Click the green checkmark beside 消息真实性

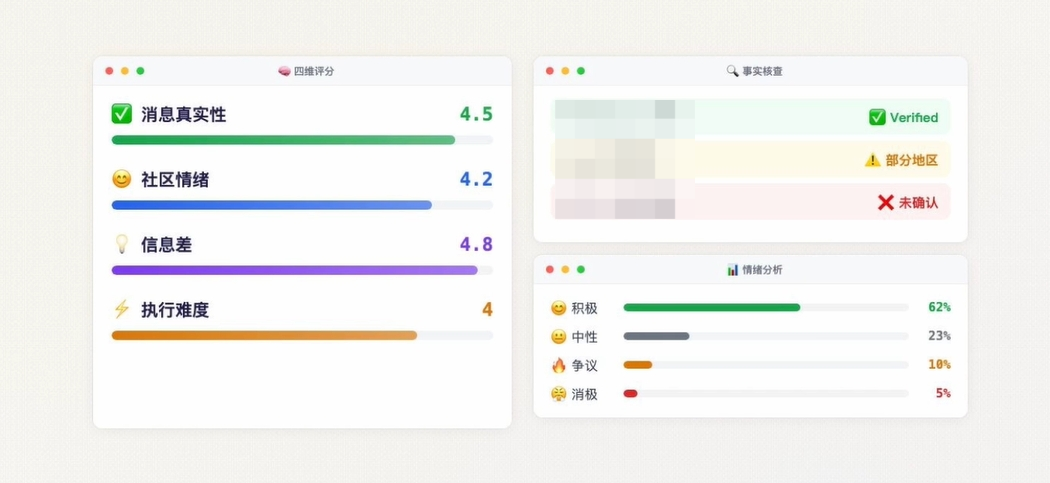[122, 114]
